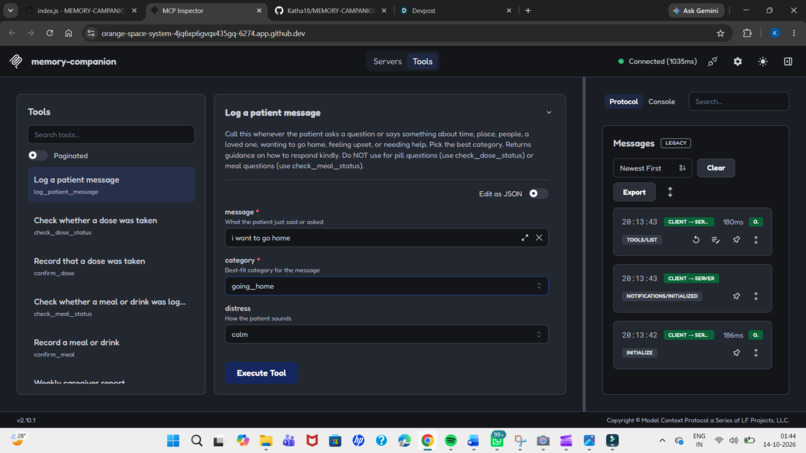Open the Chrome three-dot menu
Image resolution: width=806 pixels, height=453 pixels.
(794, 33)
